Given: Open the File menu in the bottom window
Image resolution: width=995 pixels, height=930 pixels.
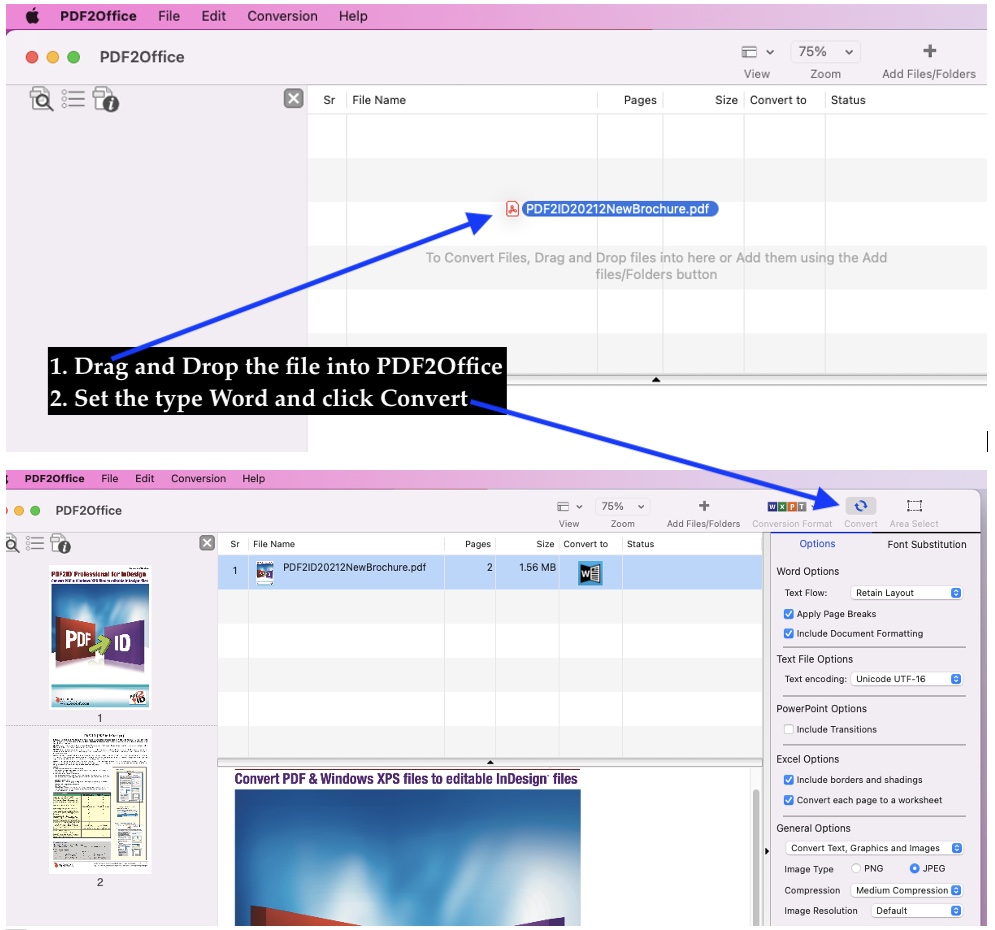Looking at the screenshot, I should tap(110, 478).
